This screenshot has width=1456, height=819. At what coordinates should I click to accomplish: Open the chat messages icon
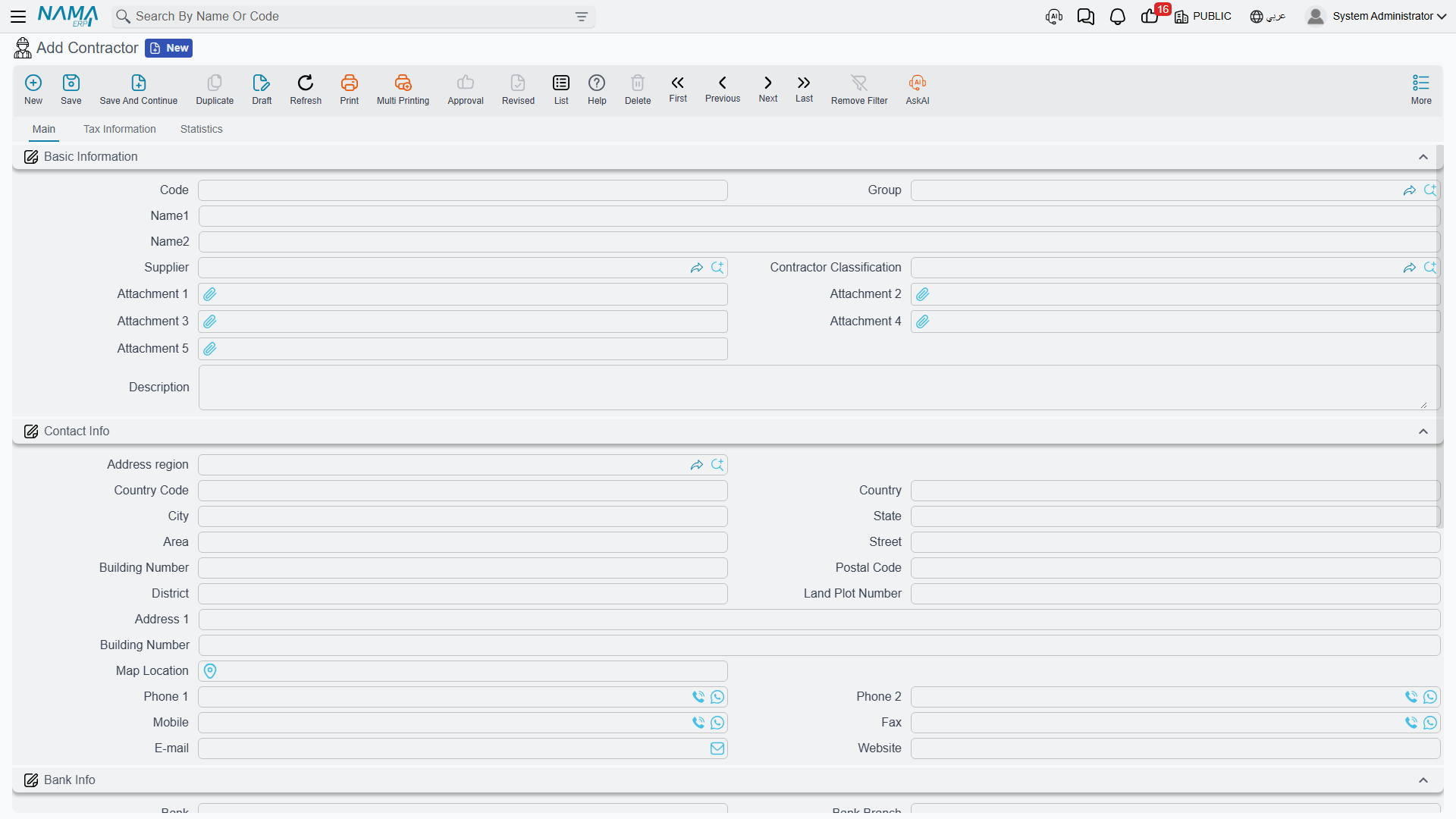(1086, 17)
